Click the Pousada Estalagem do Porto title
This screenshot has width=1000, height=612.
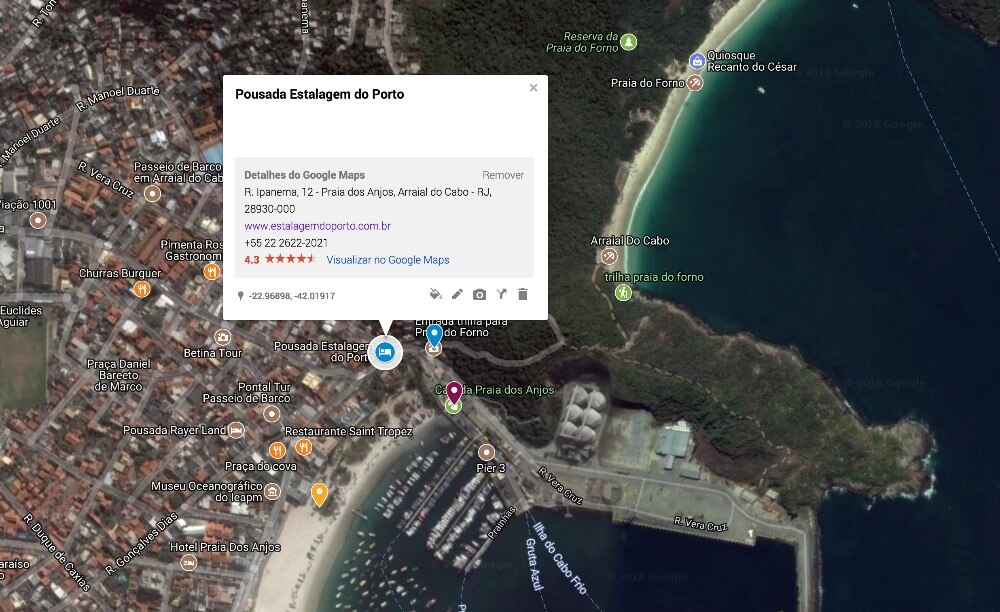click(320, 94)
